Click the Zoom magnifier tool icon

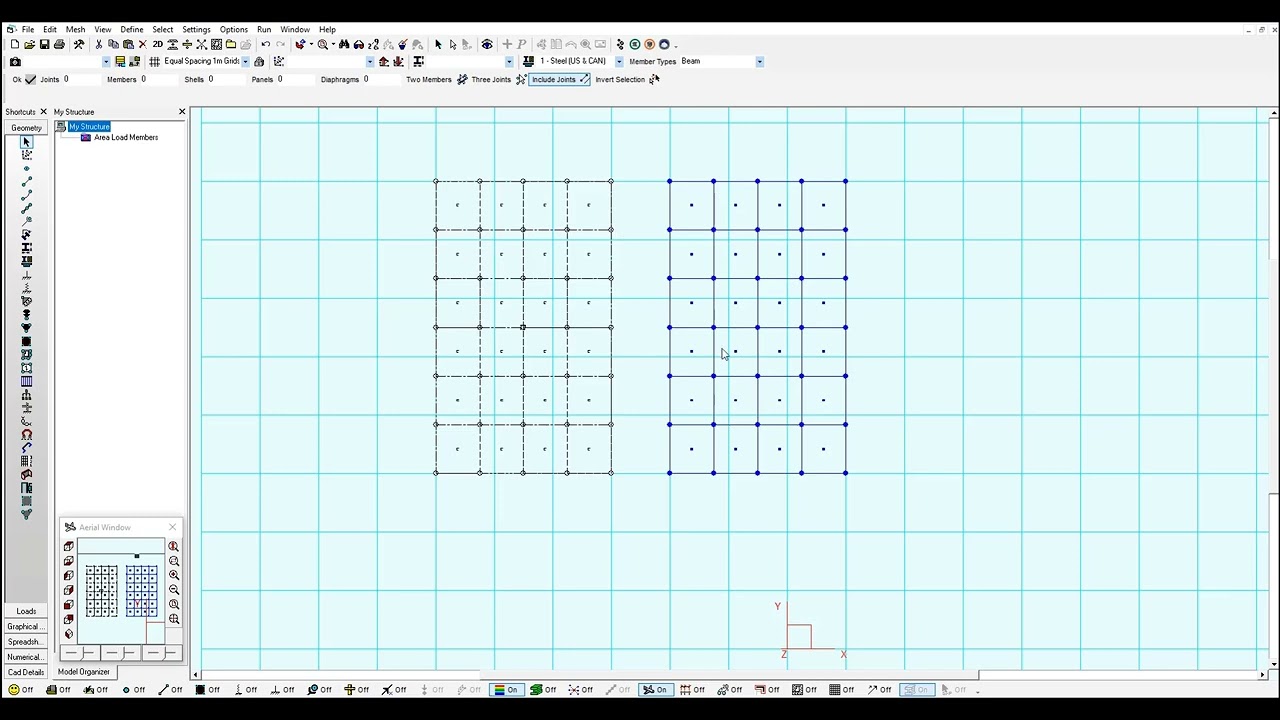click(x=322, y=44)
